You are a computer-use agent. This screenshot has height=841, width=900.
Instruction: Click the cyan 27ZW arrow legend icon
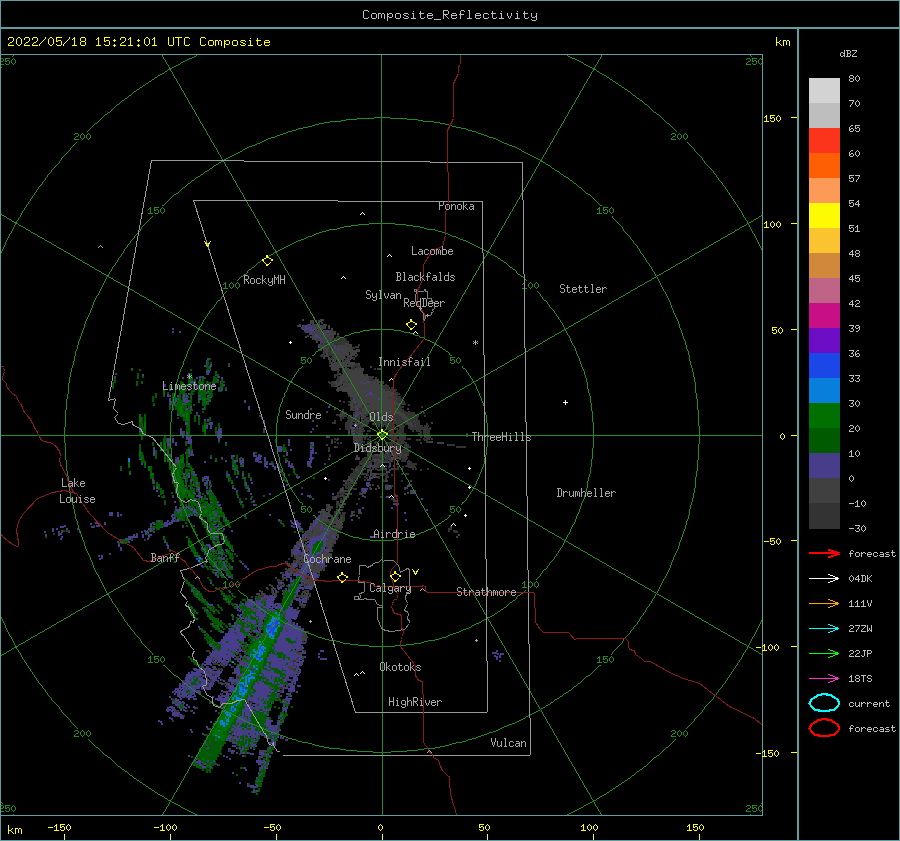coord(824,629)
